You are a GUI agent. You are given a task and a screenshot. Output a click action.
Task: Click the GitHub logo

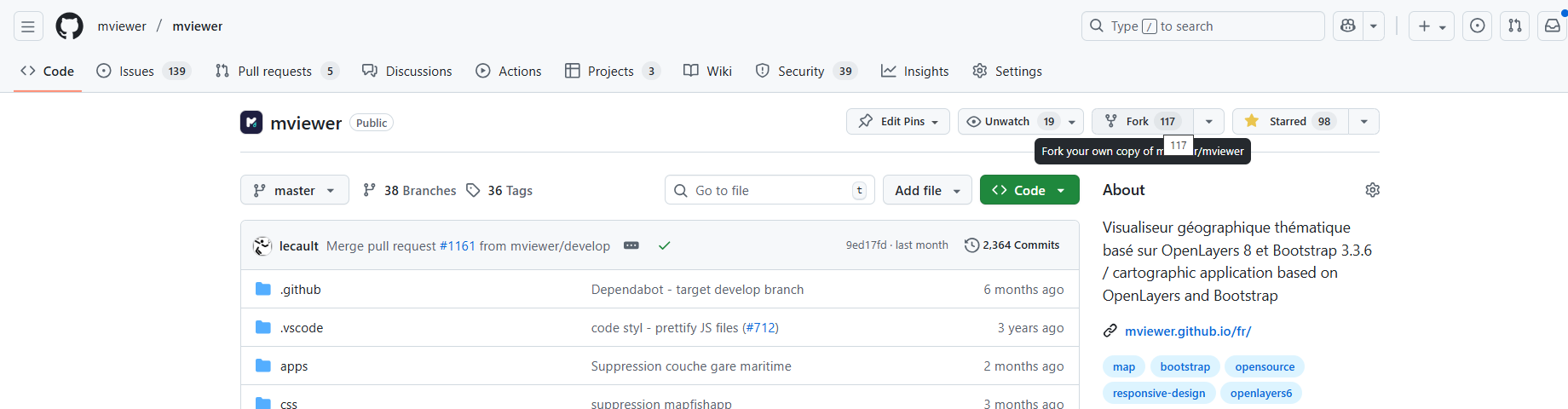point(69,26)
